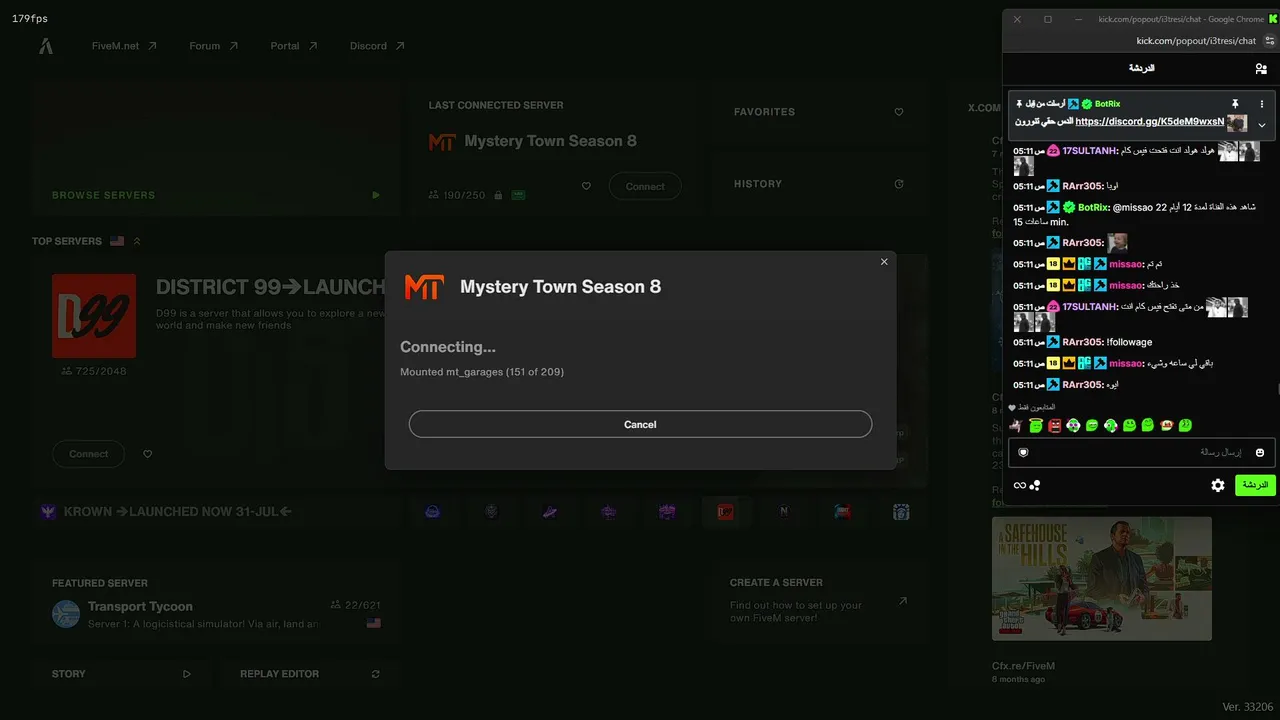Open the FiveM.net link
Image resolution: width=1280 pixels, height=720 pixels.
point(124,46)
